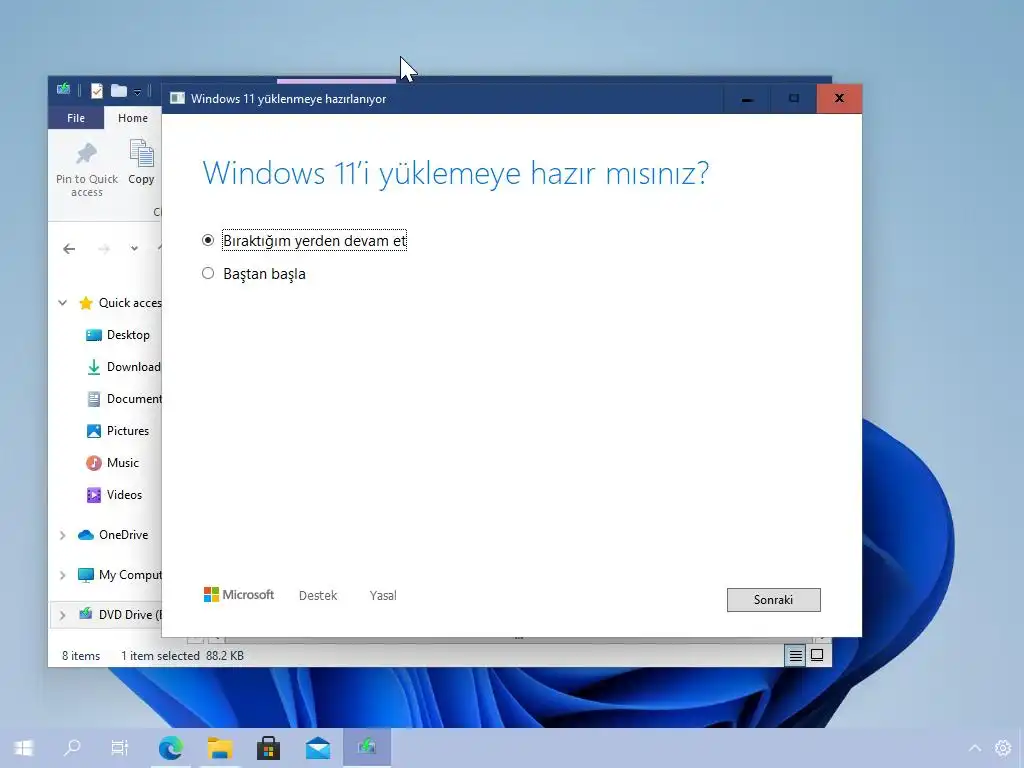Switch Explorer to details view

(795, 655)
